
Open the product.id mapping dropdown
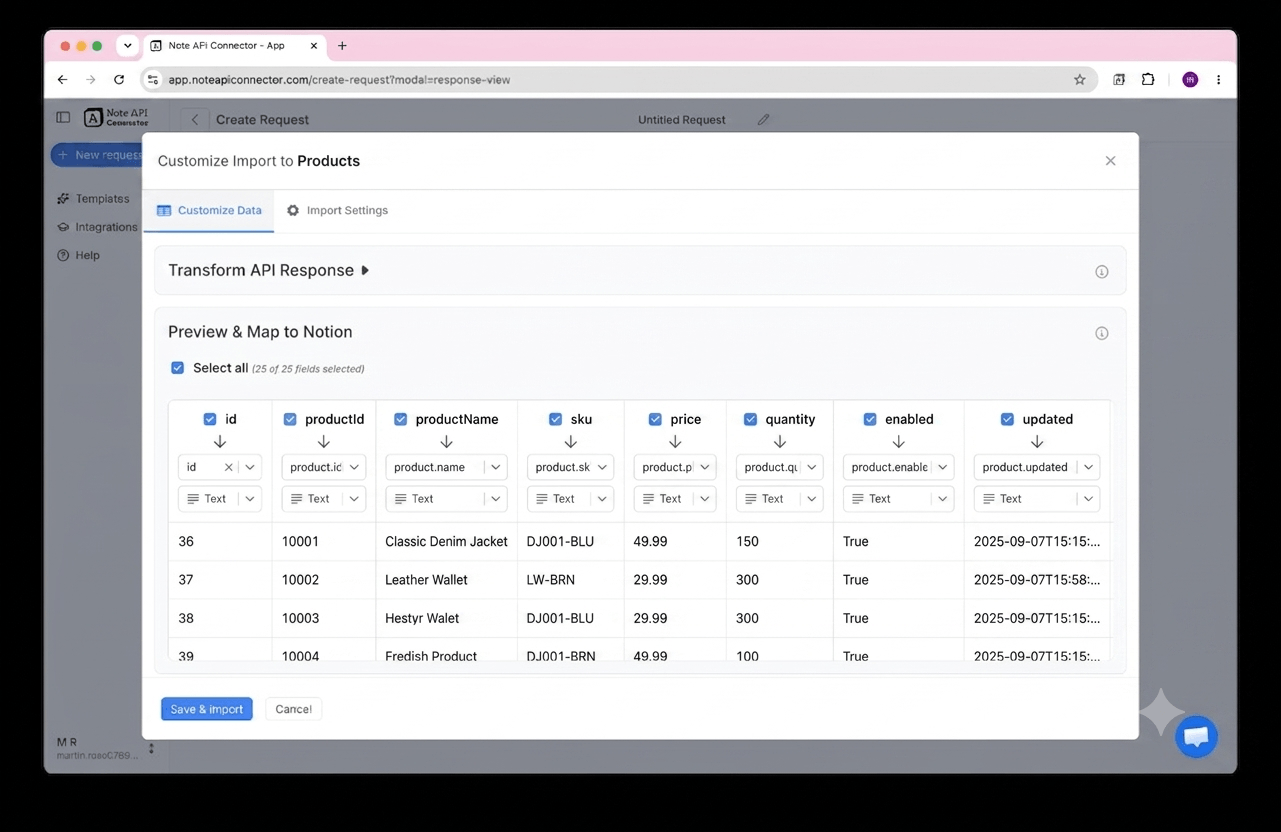pos(324,467)
